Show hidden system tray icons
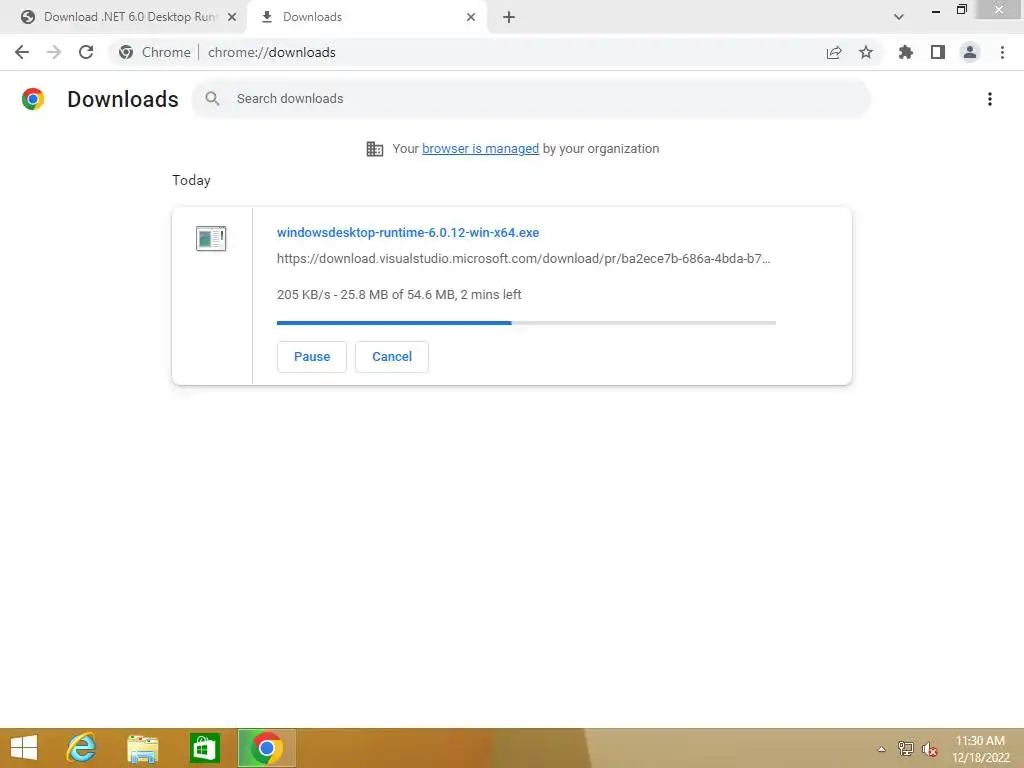 pos(882,749)
